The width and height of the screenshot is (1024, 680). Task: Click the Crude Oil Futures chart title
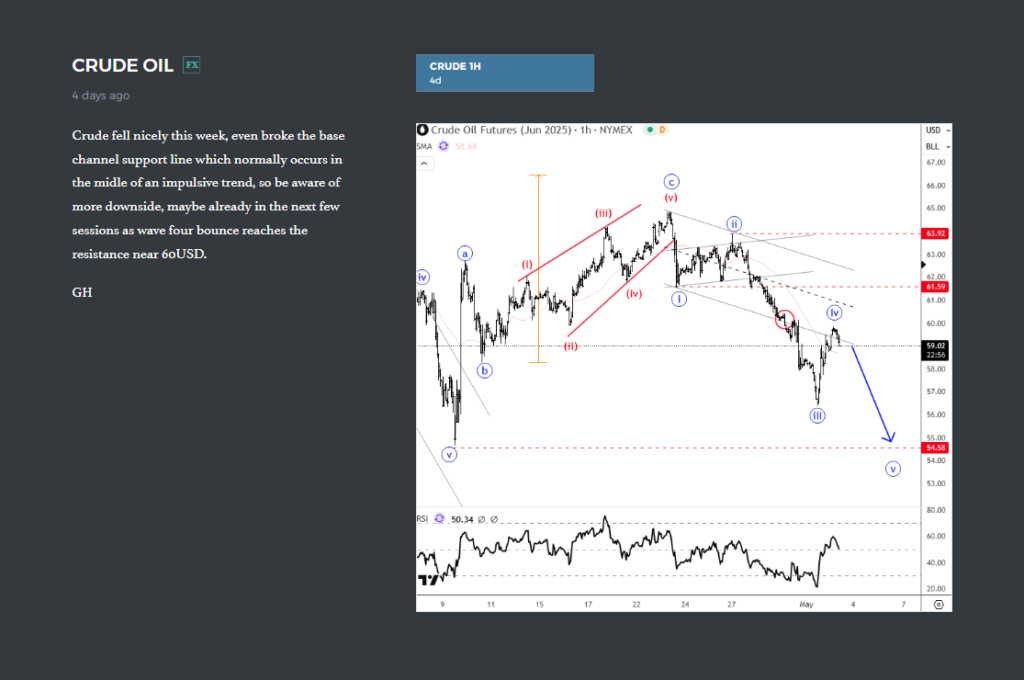[x=531, y=130]
